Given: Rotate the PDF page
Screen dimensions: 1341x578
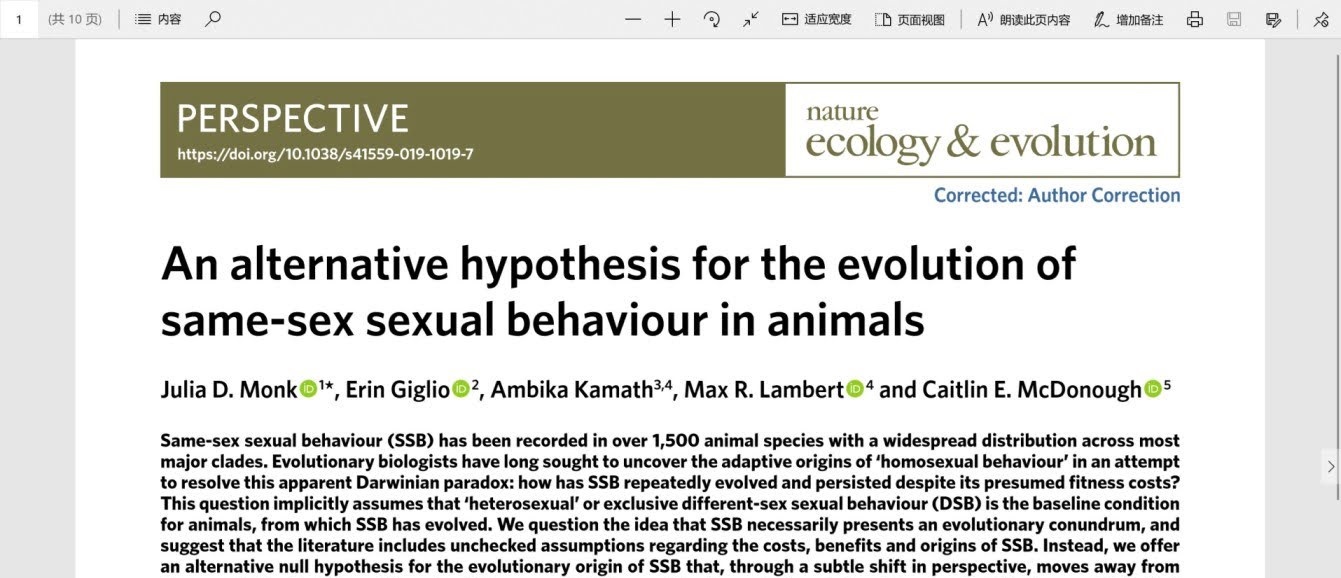Looking at the screenshot, I should [x=712, y=19].
